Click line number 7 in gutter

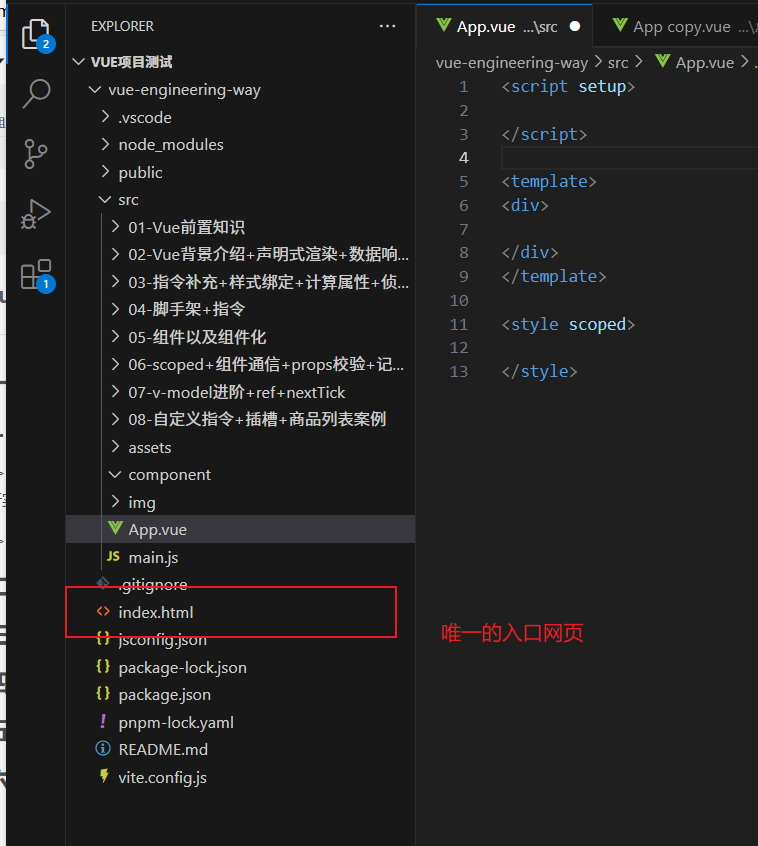463,229
